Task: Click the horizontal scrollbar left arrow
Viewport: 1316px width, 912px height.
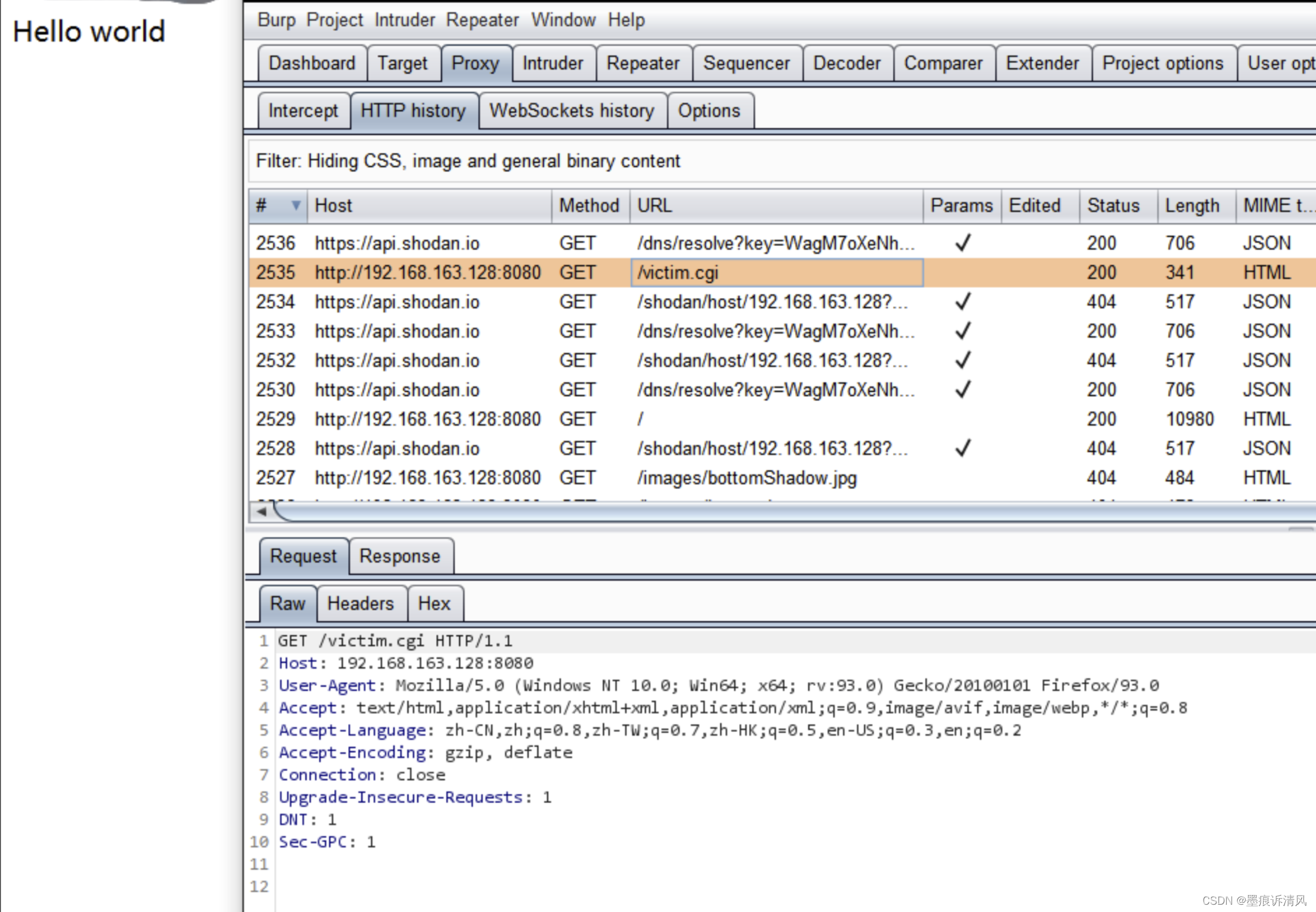Action: (261, 512)
